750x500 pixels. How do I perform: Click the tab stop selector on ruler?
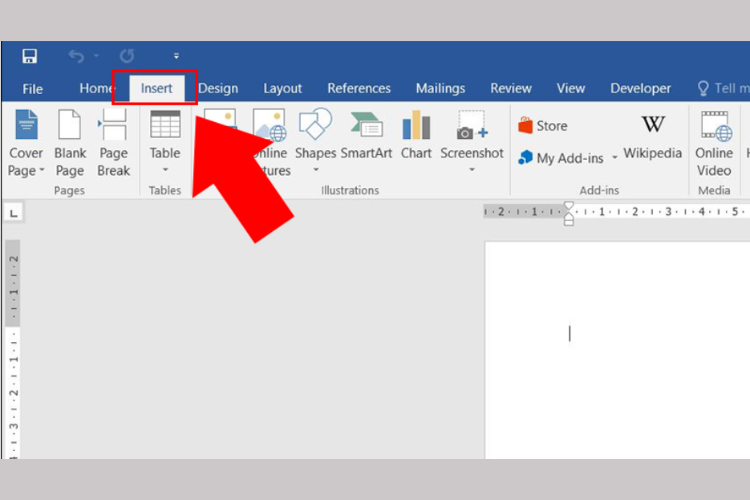(x=14, y=213)
